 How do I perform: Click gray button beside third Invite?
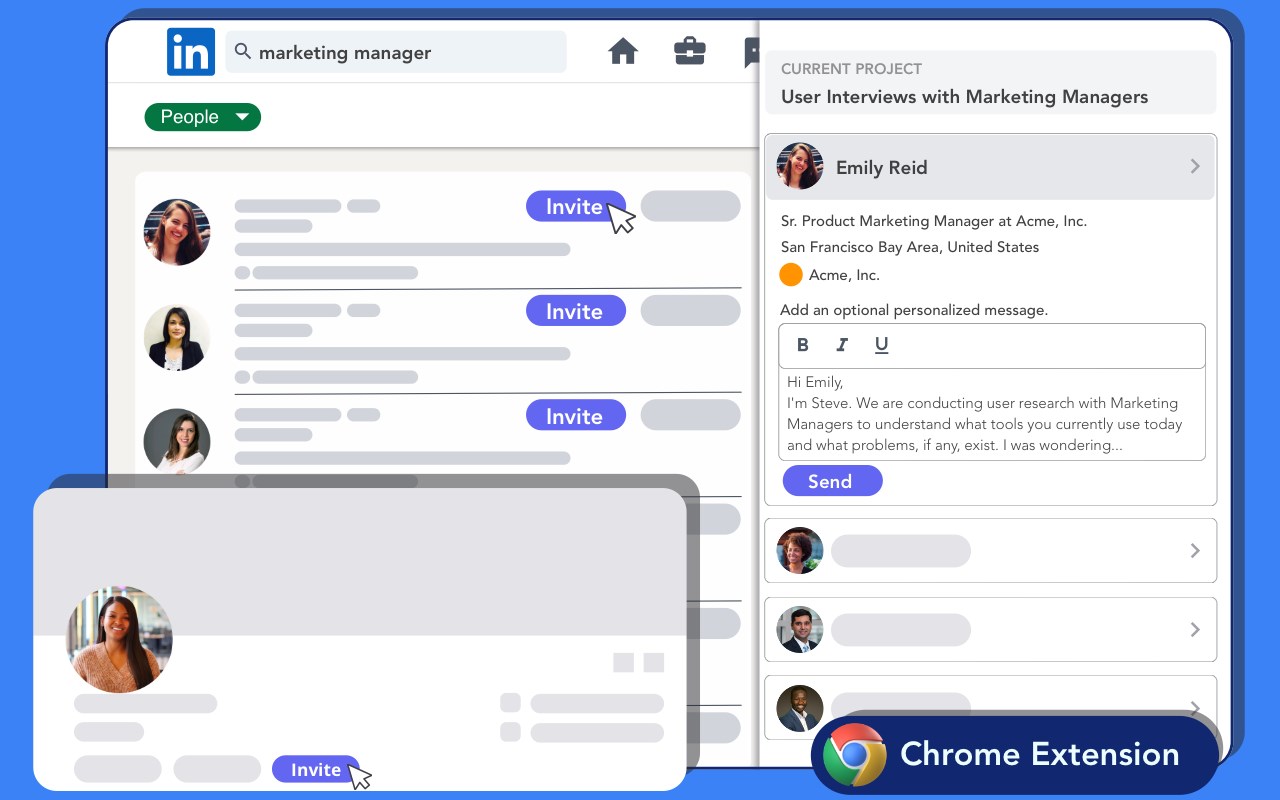[x=690, y=415]
